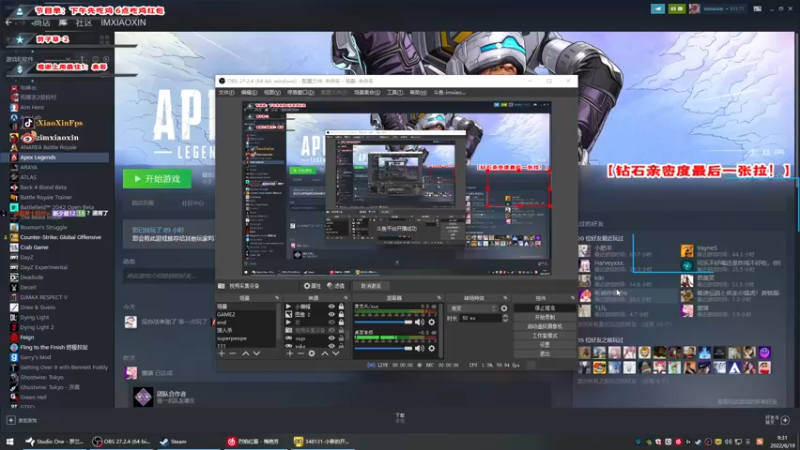The height and width of the screenshot is (450, 800).
Task: Click the green 开始游戏 play button
Action: 157,179
